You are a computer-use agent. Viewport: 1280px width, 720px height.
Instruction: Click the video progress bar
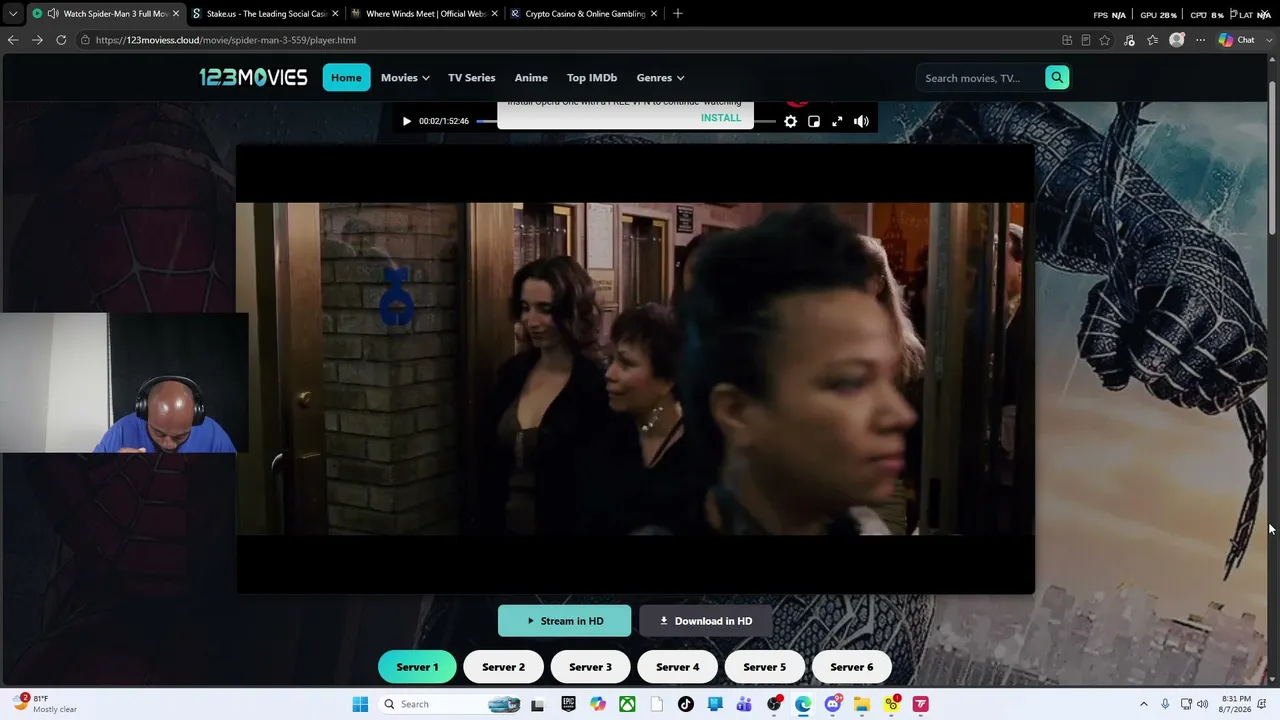coord(625,121)
